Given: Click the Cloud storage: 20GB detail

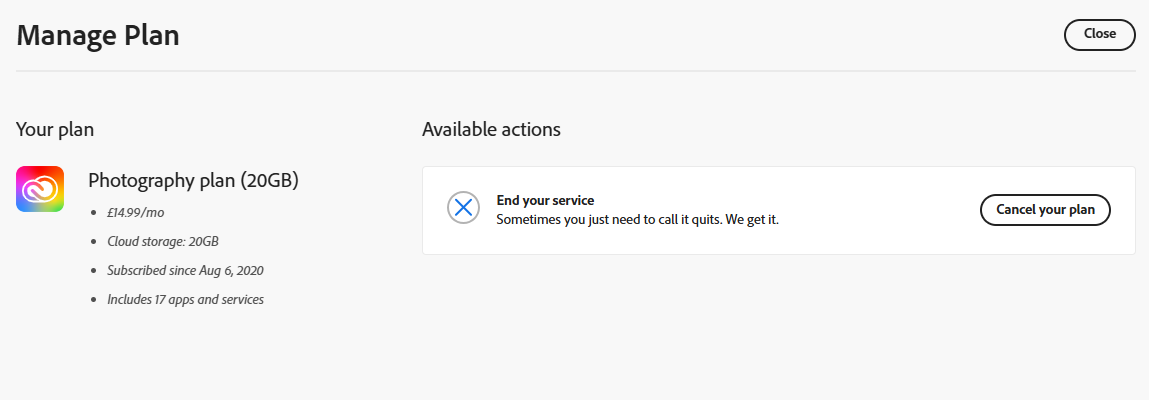Looking at the screenshot, I should pos(163,241).
